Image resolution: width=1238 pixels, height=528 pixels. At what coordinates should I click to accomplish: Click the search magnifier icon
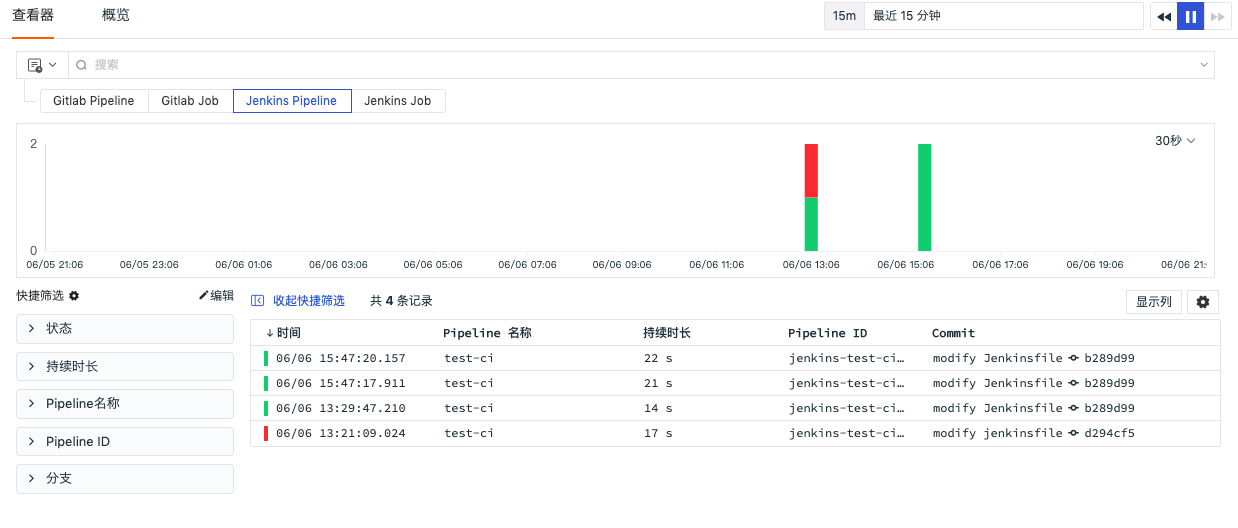coord(82,65)
